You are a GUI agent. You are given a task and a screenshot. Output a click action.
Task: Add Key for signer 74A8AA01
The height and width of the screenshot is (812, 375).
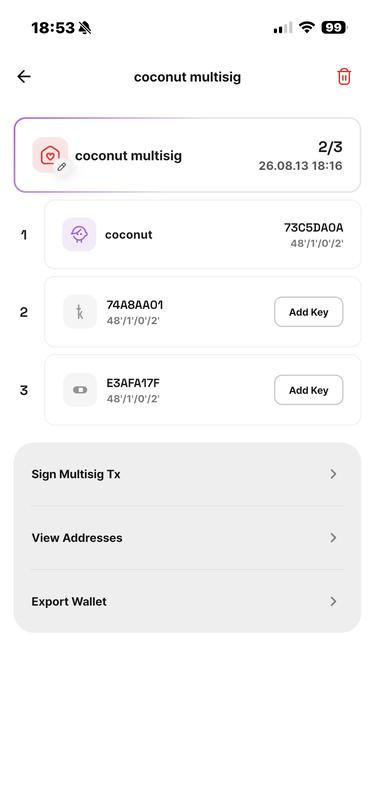[x=309, y=312]
